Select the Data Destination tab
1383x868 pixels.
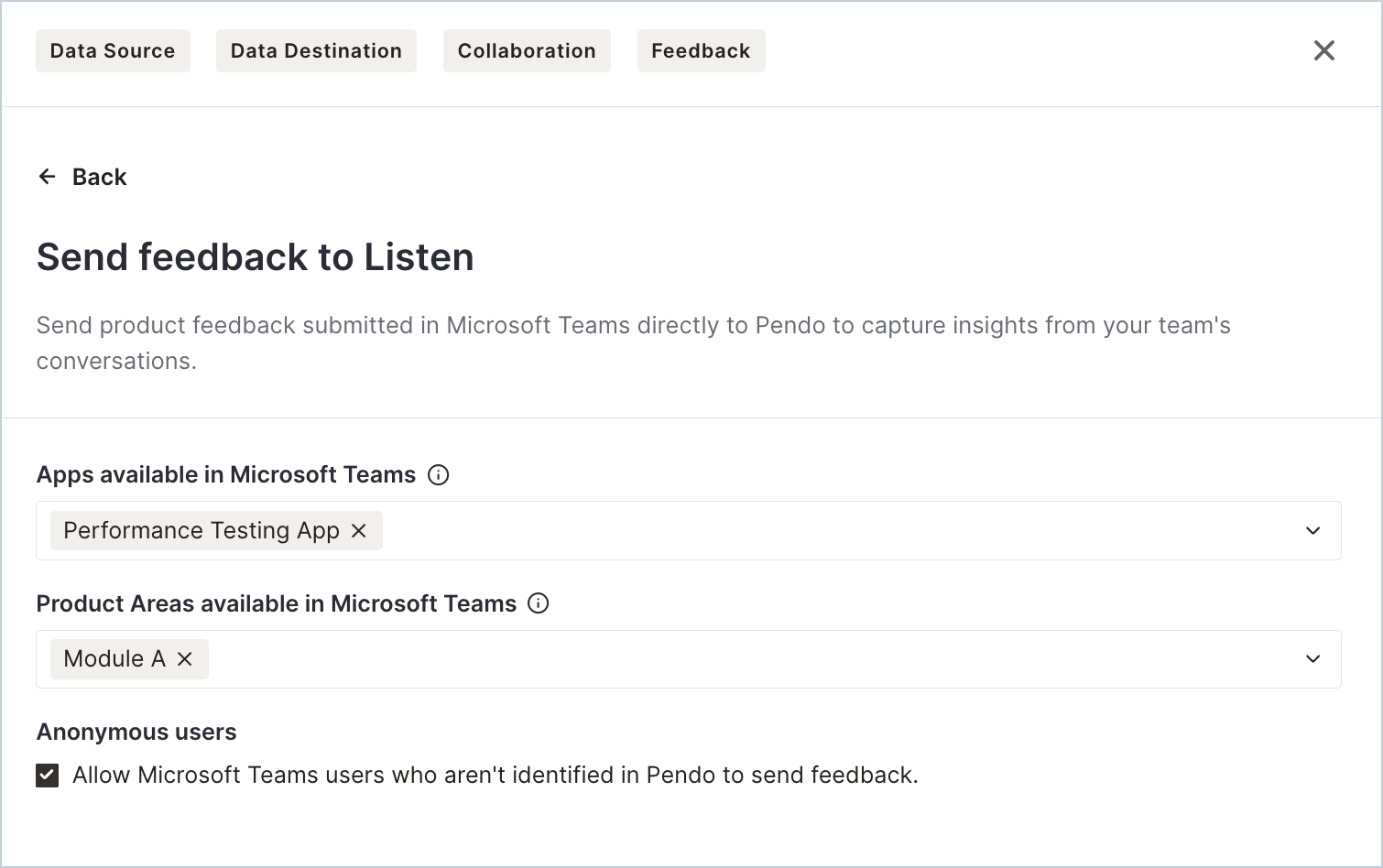[316, 50]
